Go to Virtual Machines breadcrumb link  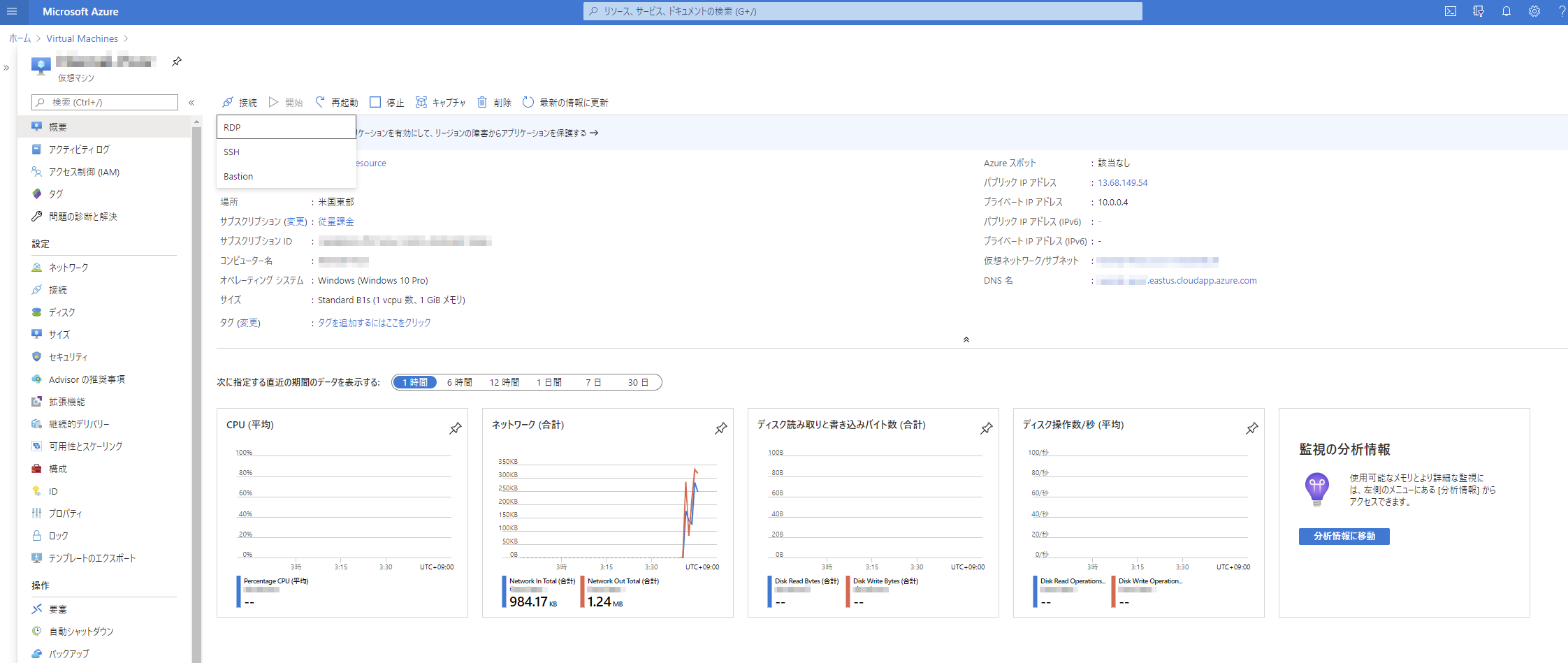82,38
